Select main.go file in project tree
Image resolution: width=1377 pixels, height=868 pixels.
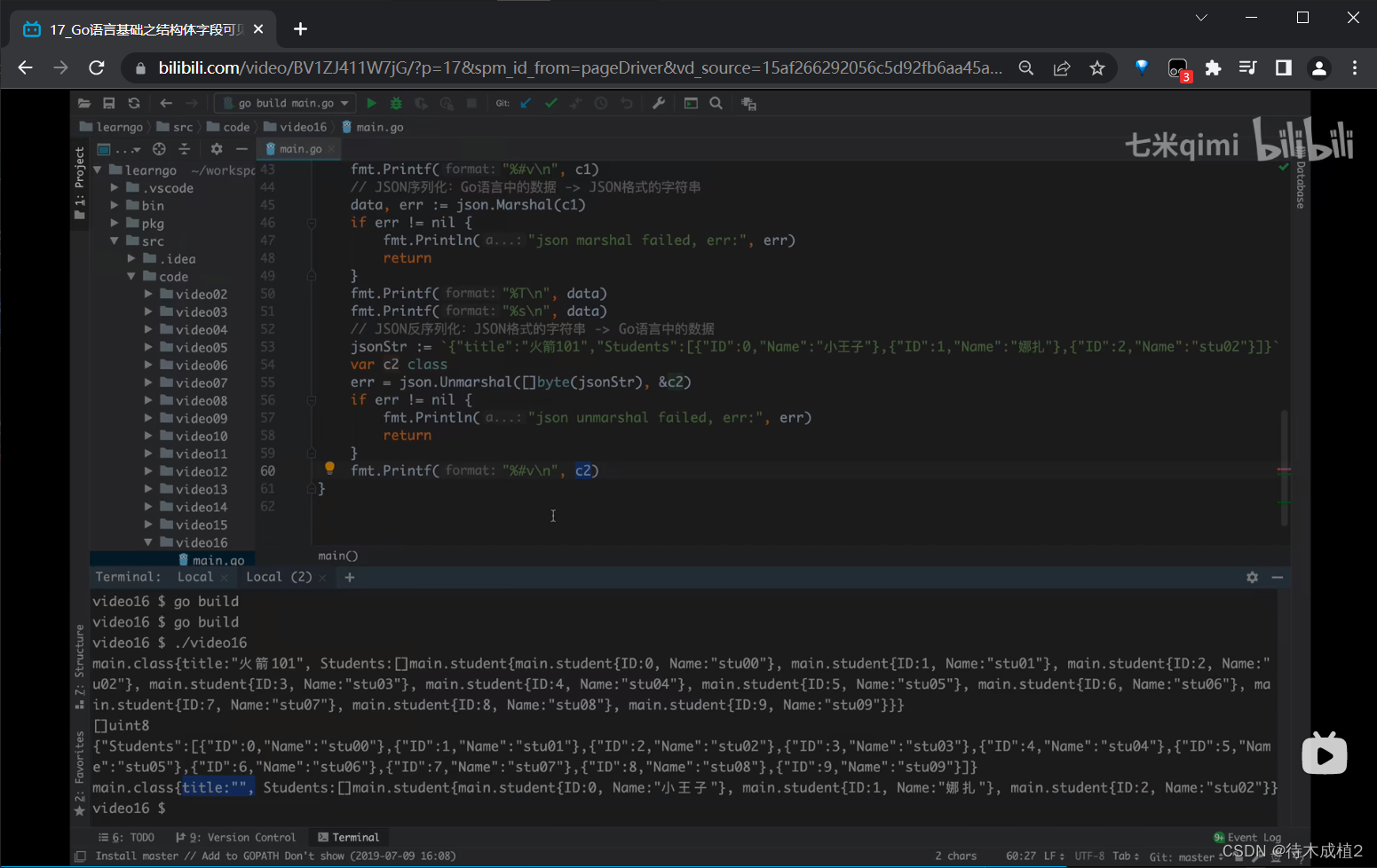[211, 560]
